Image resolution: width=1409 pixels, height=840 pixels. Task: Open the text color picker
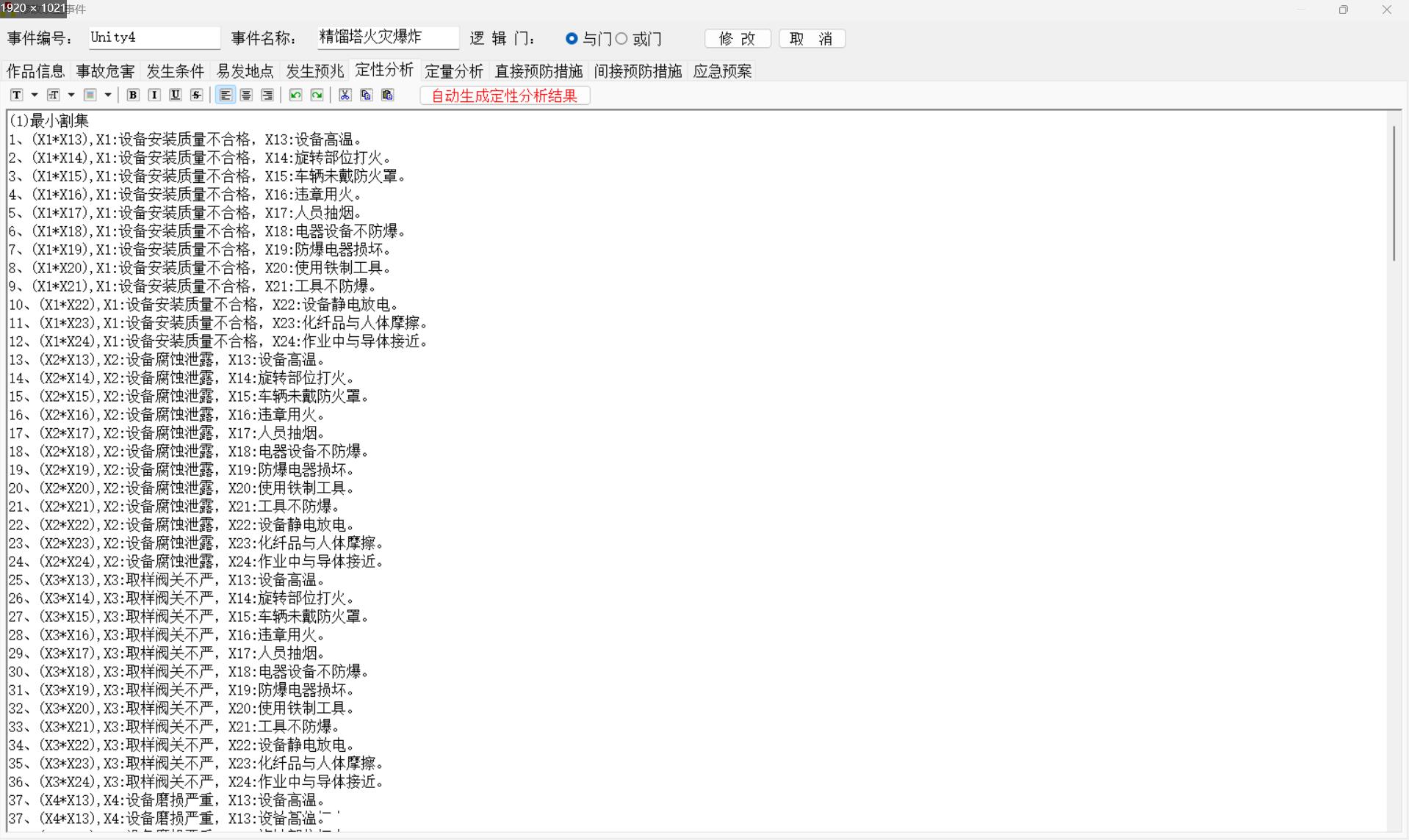click(x=90, y=95)
